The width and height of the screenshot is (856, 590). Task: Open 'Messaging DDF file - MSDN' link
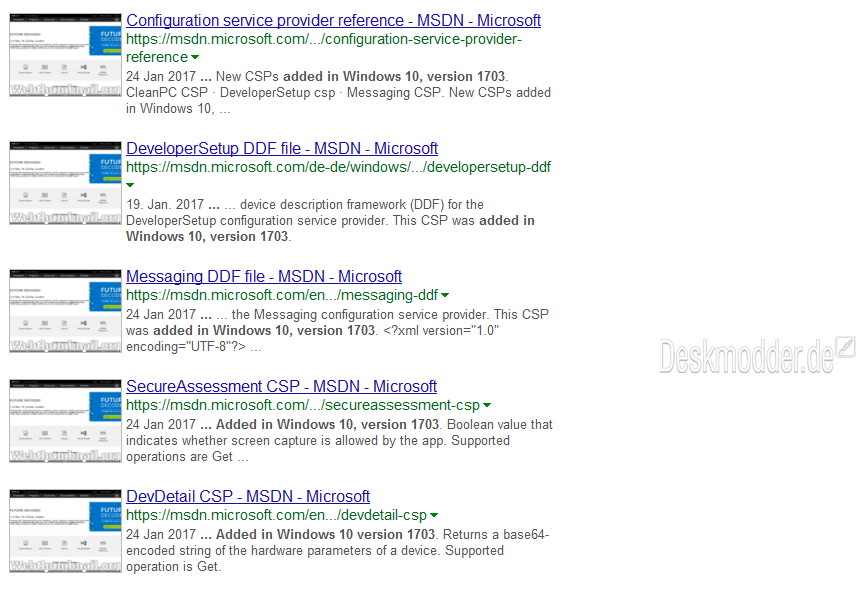click(x=264, y=277)
